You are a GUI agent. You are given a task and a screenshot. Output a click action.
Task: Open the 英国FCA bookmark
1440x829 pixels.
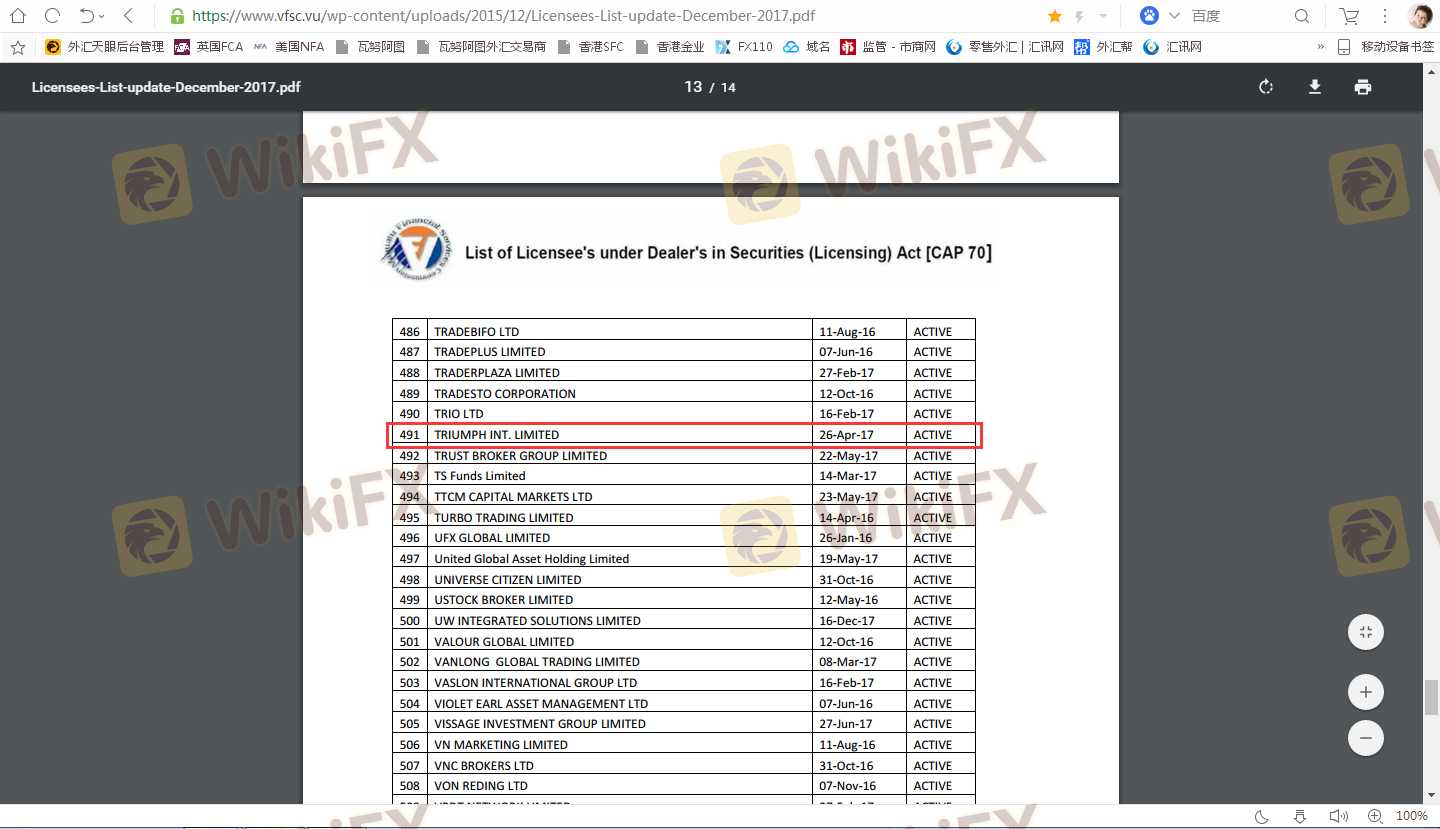(209, 47)
